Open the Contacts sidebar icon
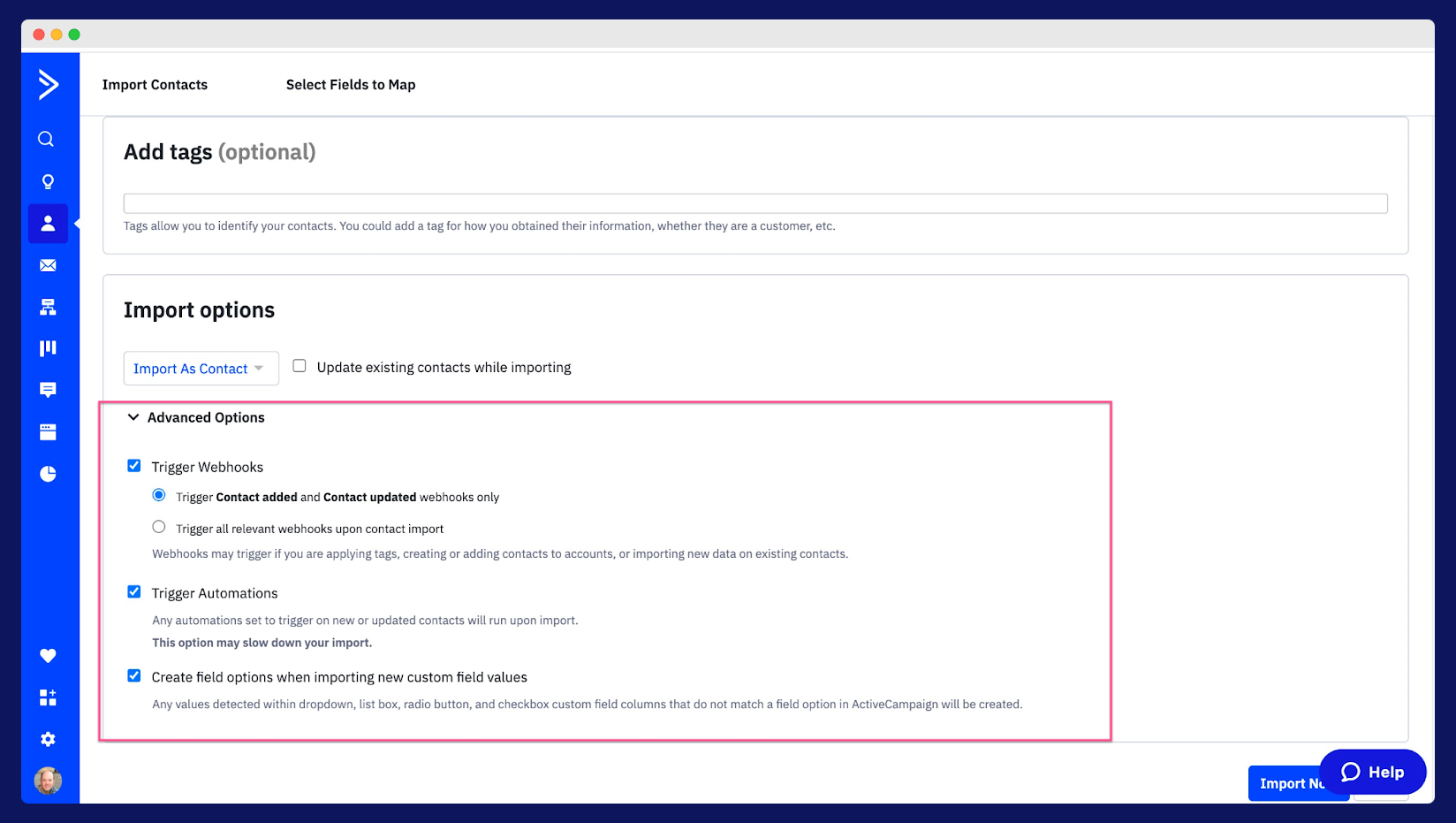1456x823 pixels. (x=48, y=224)
